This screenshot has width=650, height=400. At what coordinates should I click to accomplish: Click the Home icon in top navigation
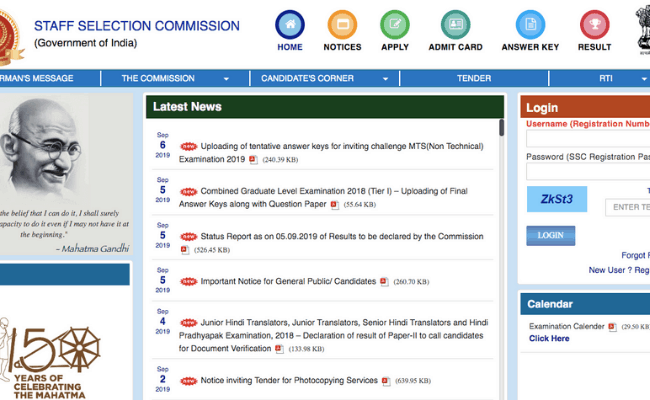tap(290, 25)
